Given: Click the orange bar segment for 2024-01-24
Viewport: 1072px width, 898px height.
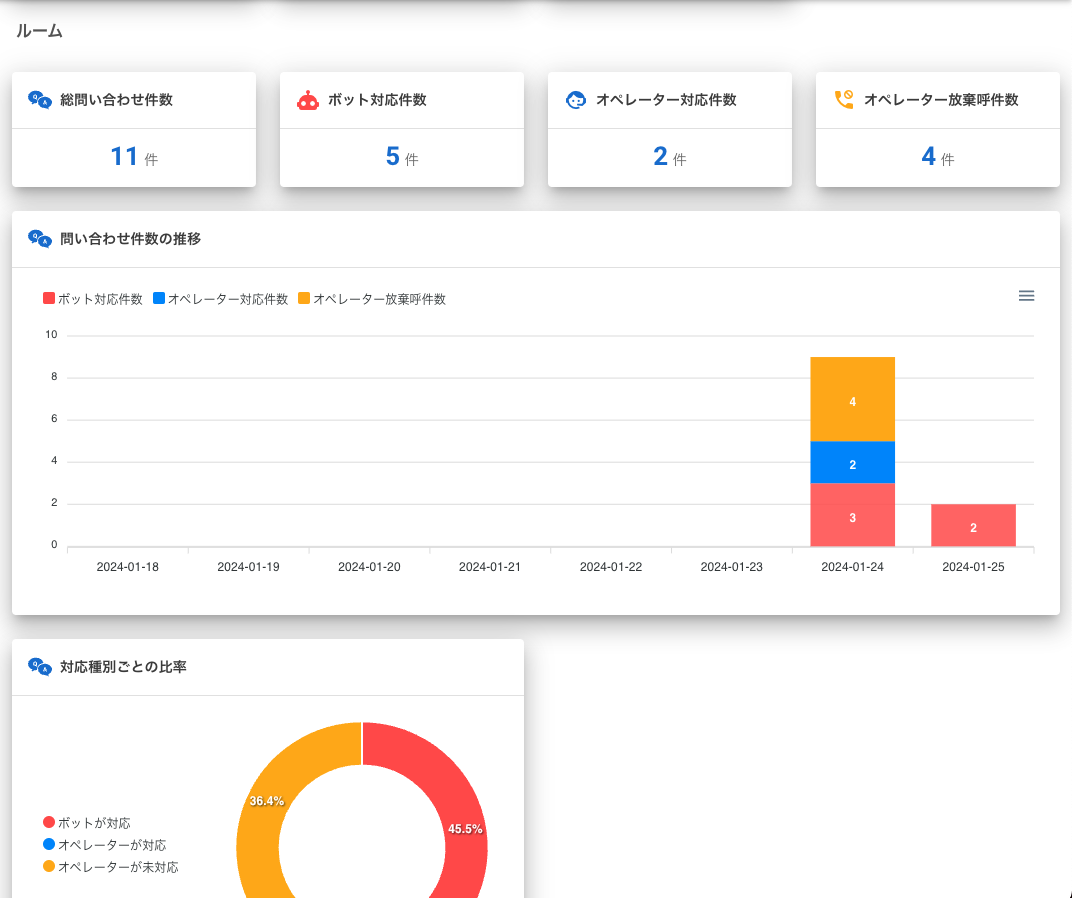Looking at the screenshot, I should [852, 399].
